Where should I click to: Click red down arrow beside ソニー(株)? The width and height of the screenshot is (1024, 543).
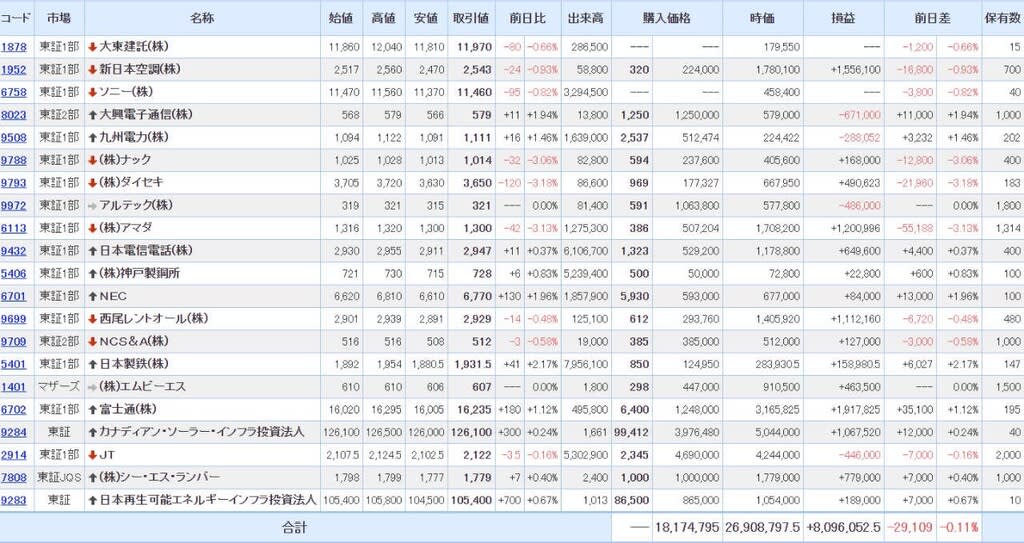click(92, 92)
